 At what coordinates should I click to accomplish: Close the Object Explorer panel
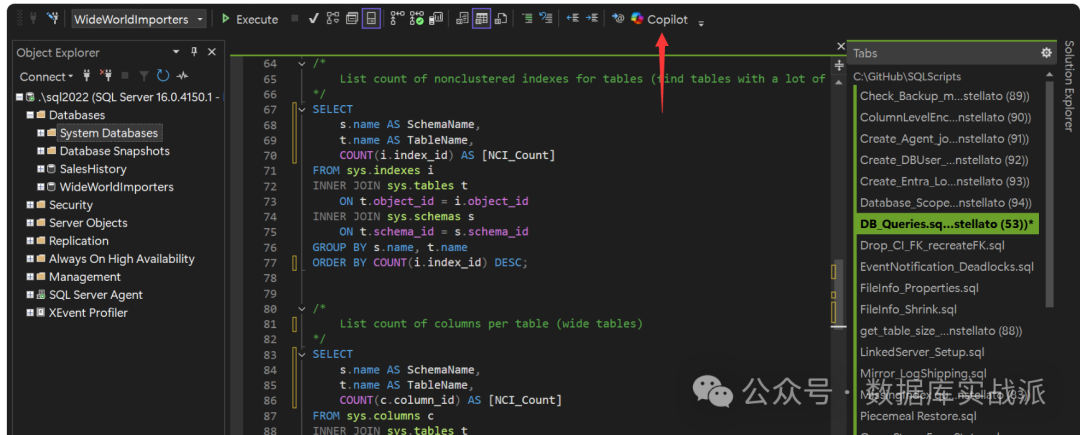(x=211, y=52)
